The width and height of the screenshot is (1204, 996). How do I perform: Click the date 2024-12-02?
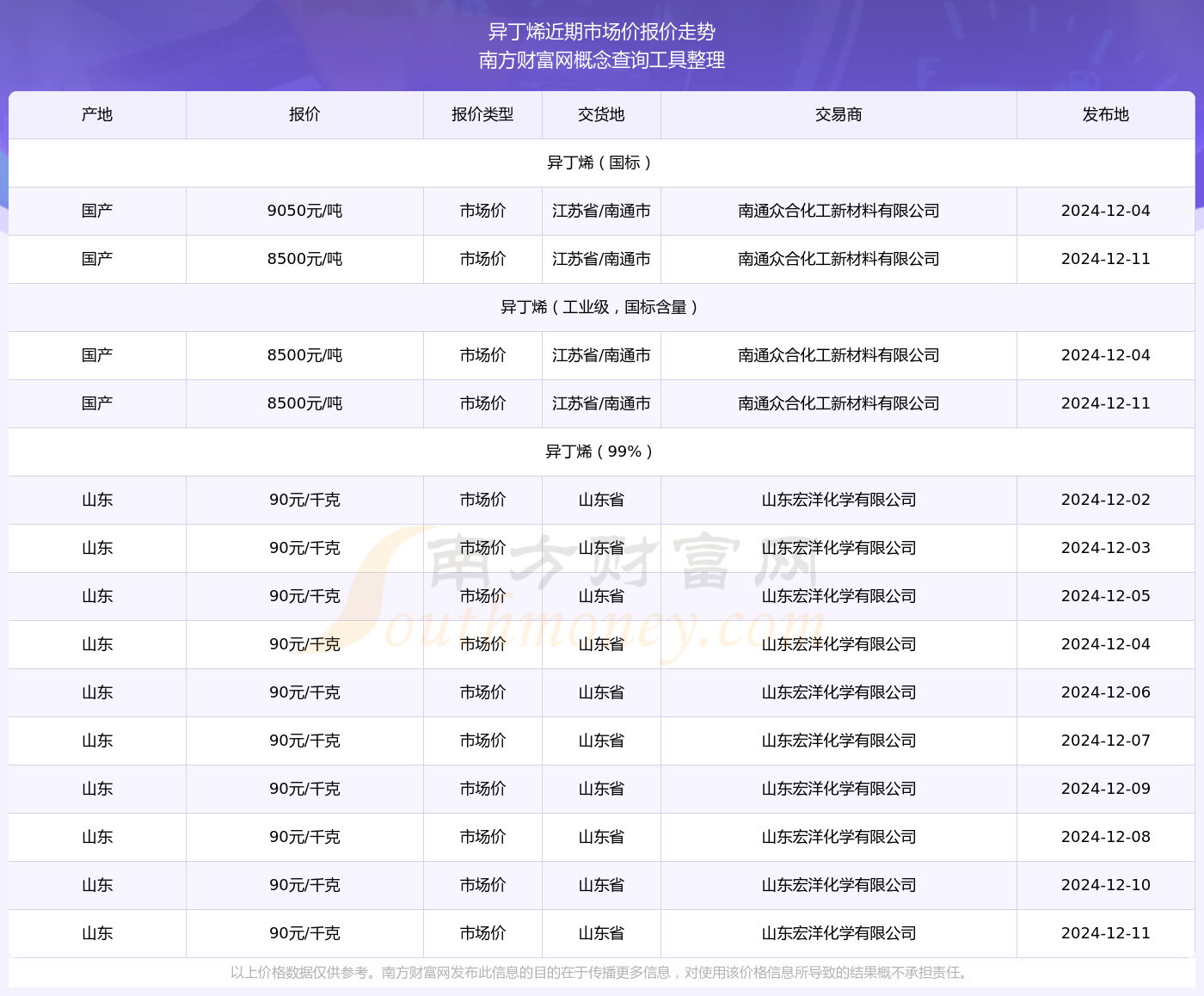coord(1106,500)
